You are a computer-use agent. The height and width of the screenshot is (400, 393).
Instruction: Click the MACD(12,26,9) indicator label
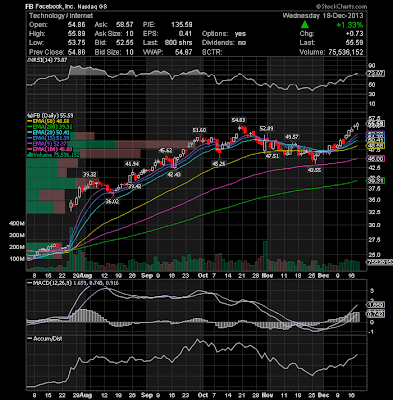point(49,283)
